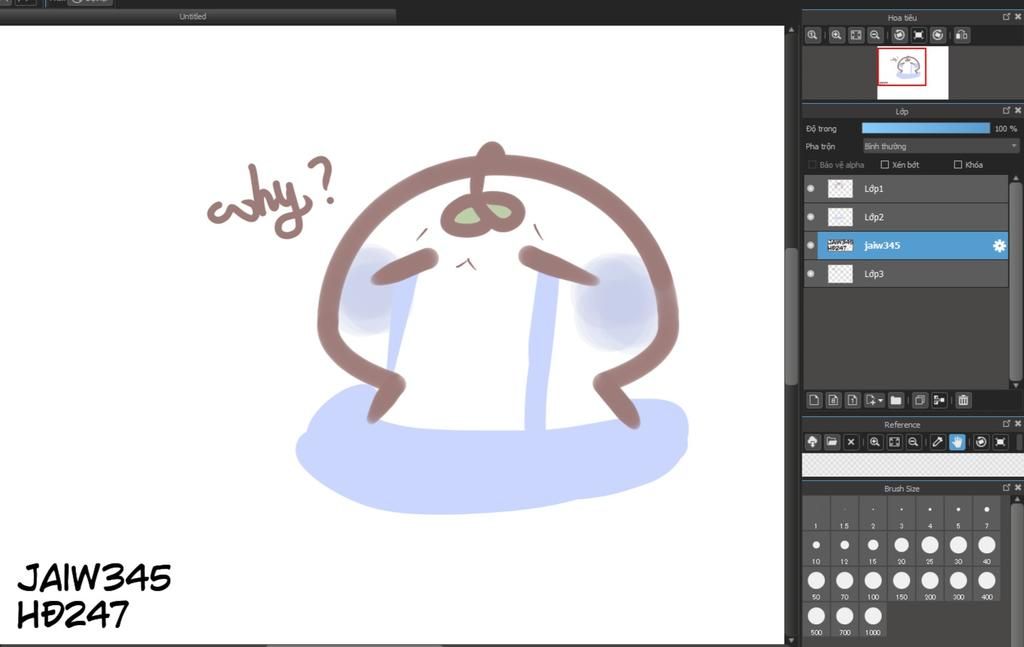Screen dimensions: 1024x647
Task: Hide the jaiw345 layer
Action: pyautogui.click(x=810, y=245)
